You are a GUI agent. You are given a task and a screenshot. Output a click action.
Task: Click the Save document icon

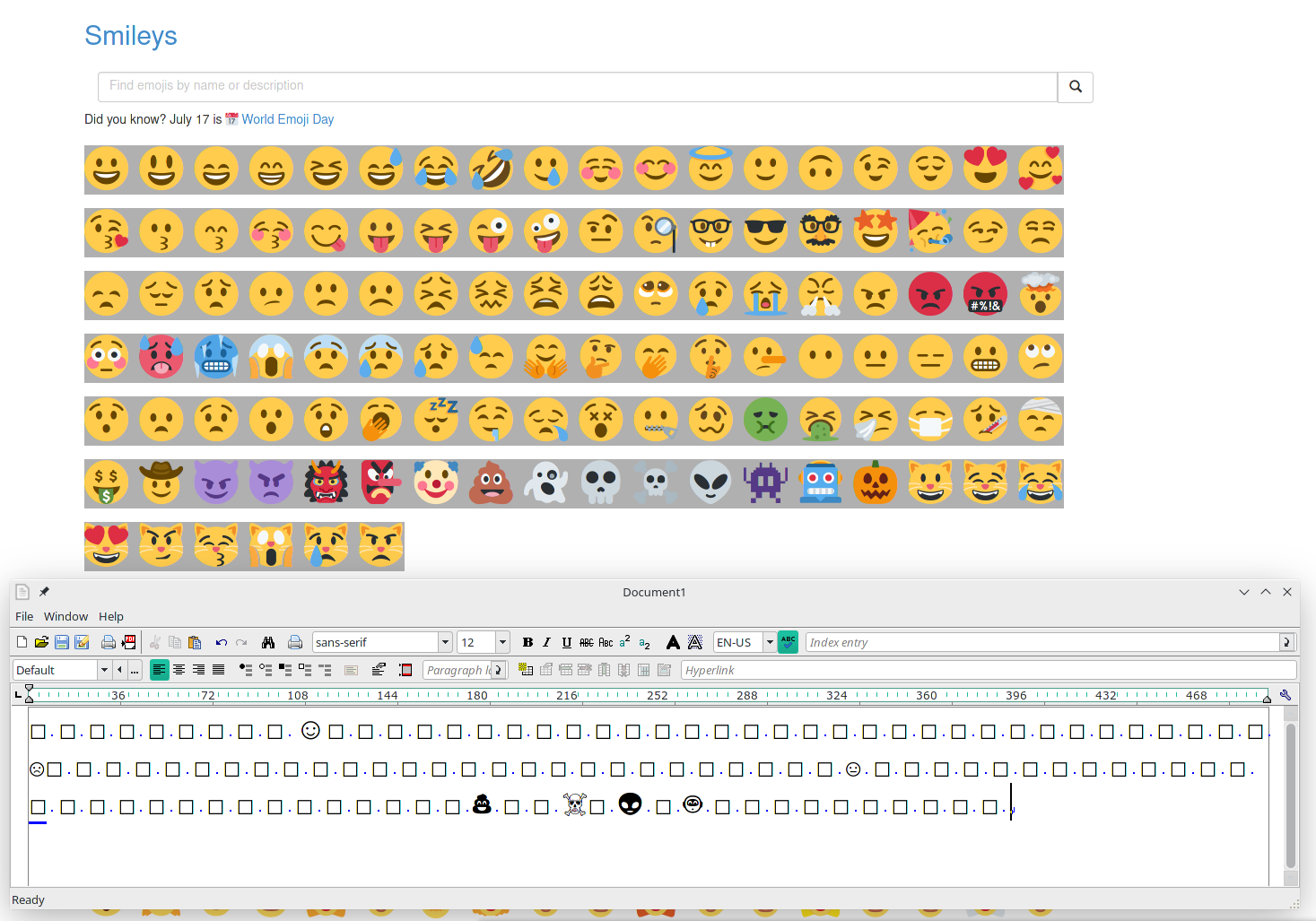click(62, 642)
